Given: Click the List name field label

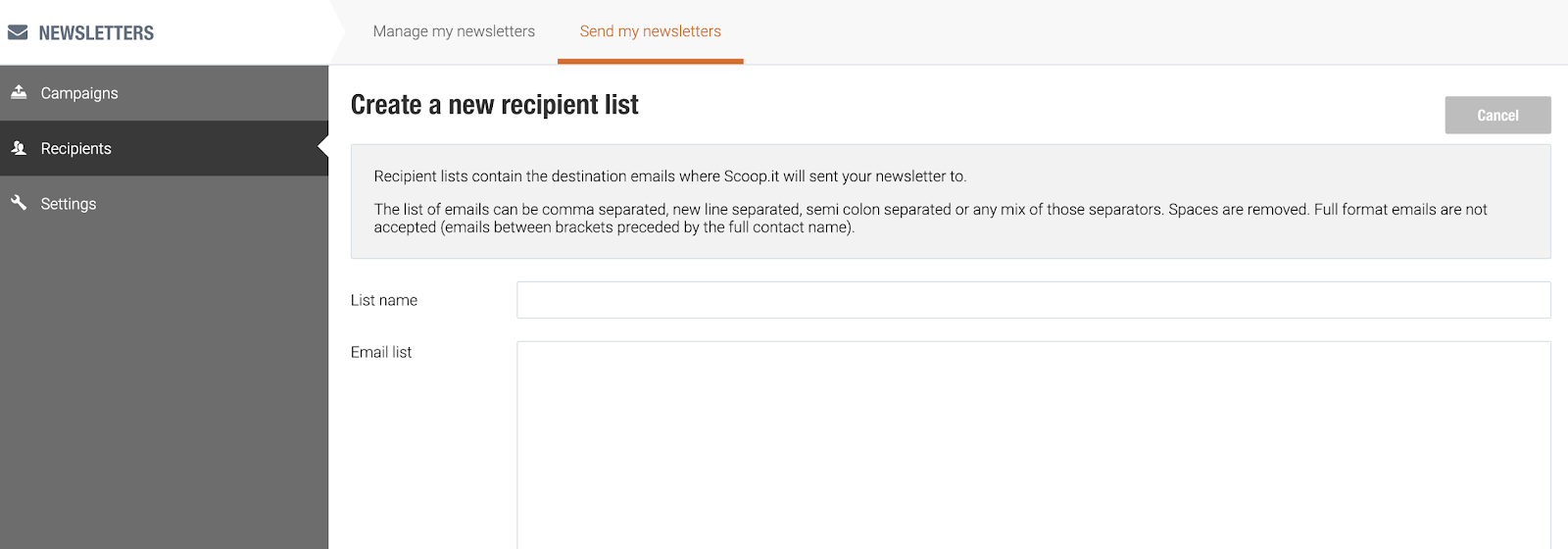Looking at the screenshot, I should pos(384,300).
